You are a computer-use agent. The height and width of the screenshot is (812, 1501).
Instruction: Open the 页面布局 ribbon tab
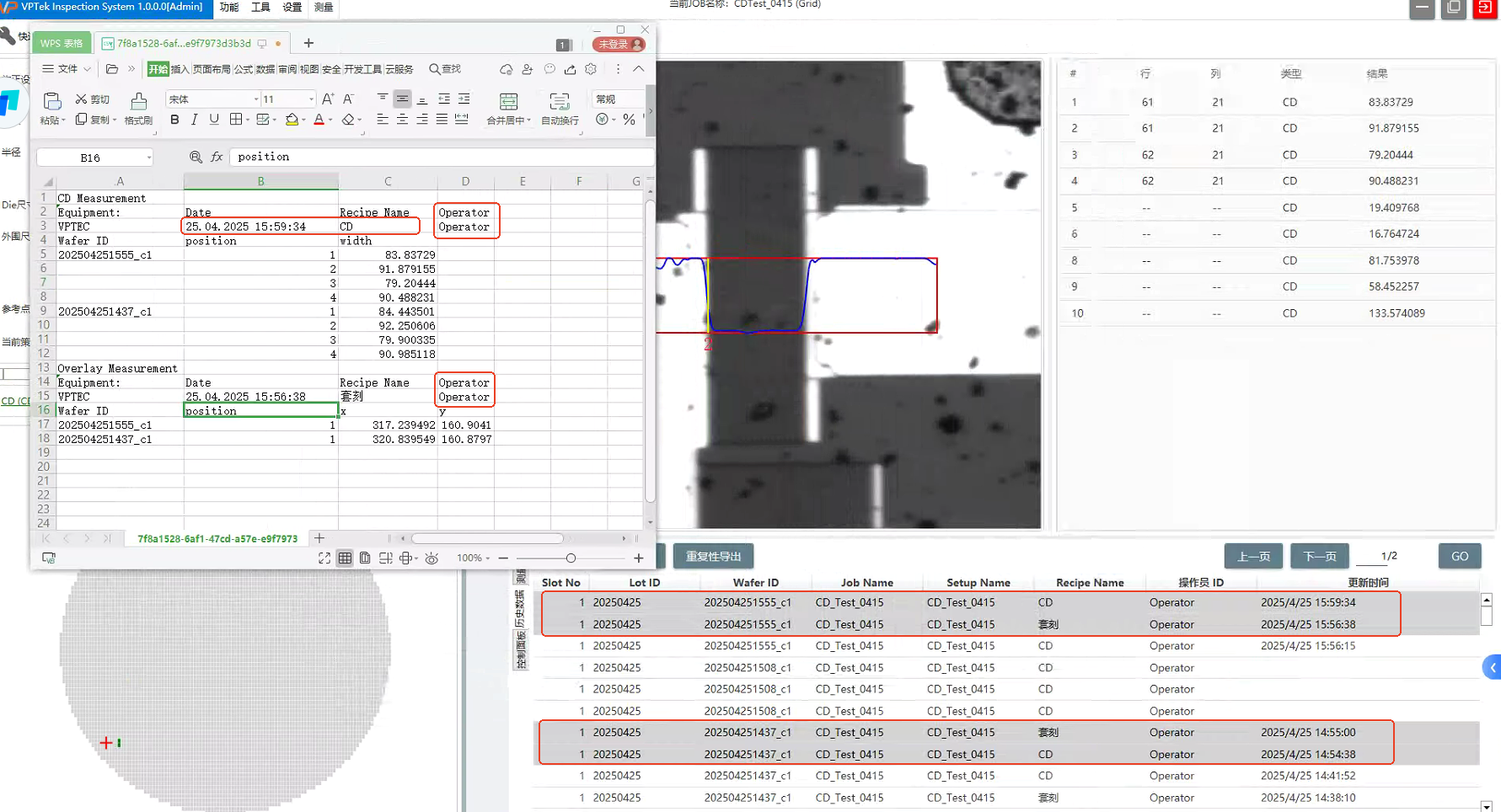[x=212, y=69]
